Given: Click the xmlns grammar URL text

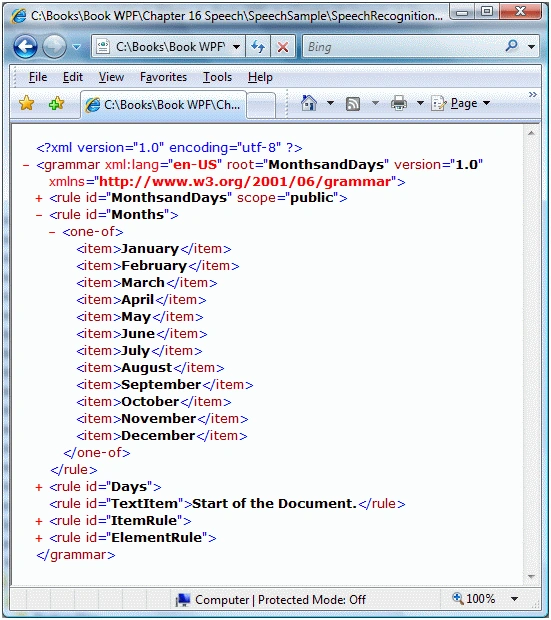Looking at the screenshot, I should (x=245, y=182).
